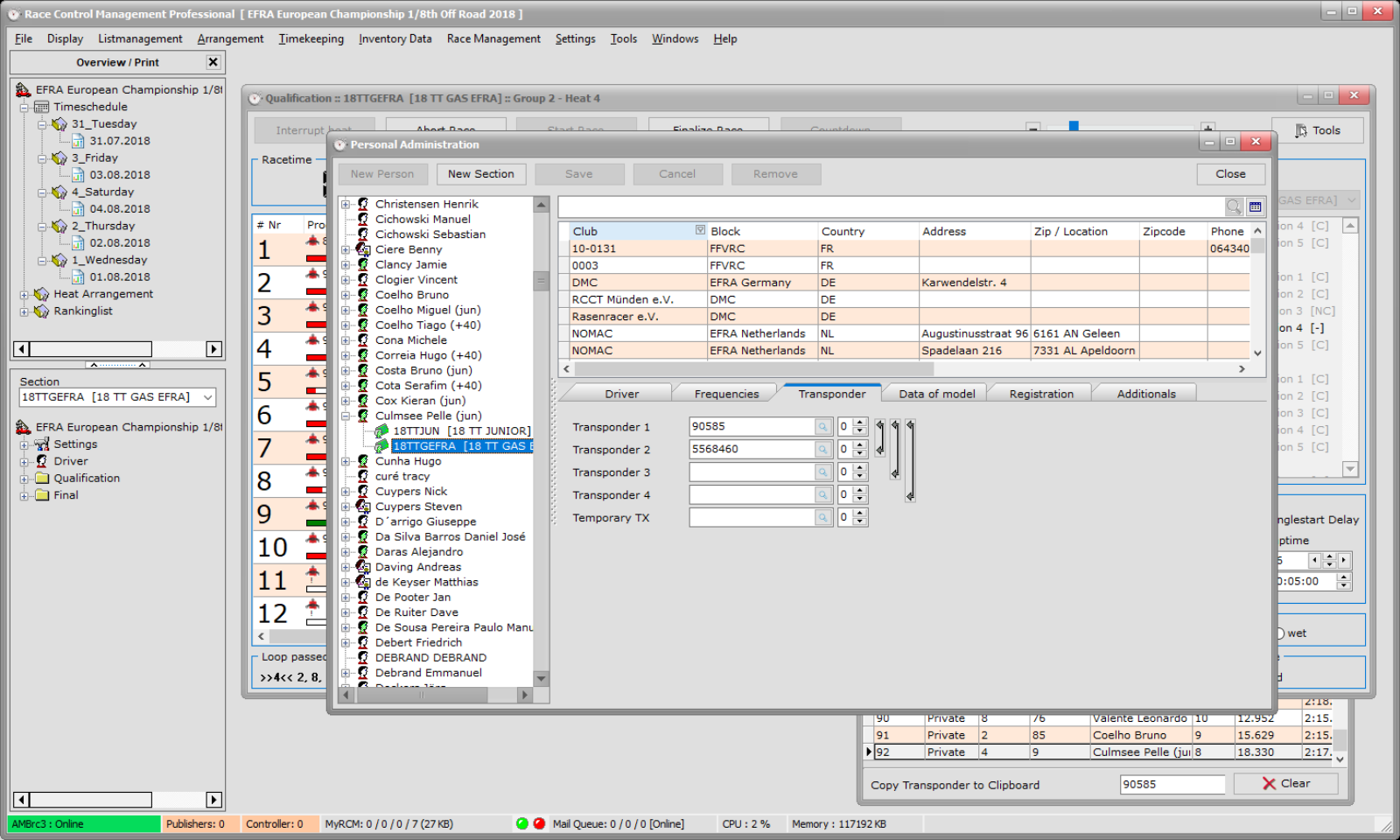1400x840 pixels.
Task: Click the search magnifier beside Transponder 1
Action: click(x=822, y=426)
